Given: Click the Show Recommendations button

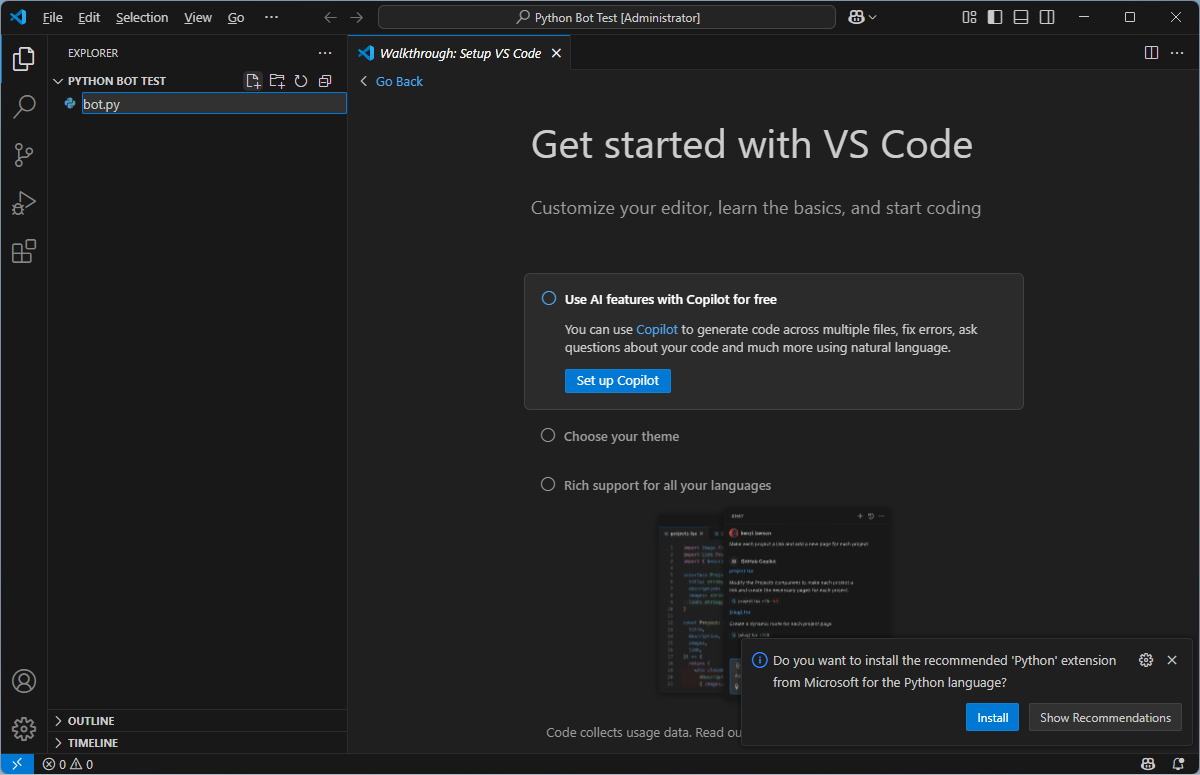Looking at the screenshot, I should [x=1105, y=717].
